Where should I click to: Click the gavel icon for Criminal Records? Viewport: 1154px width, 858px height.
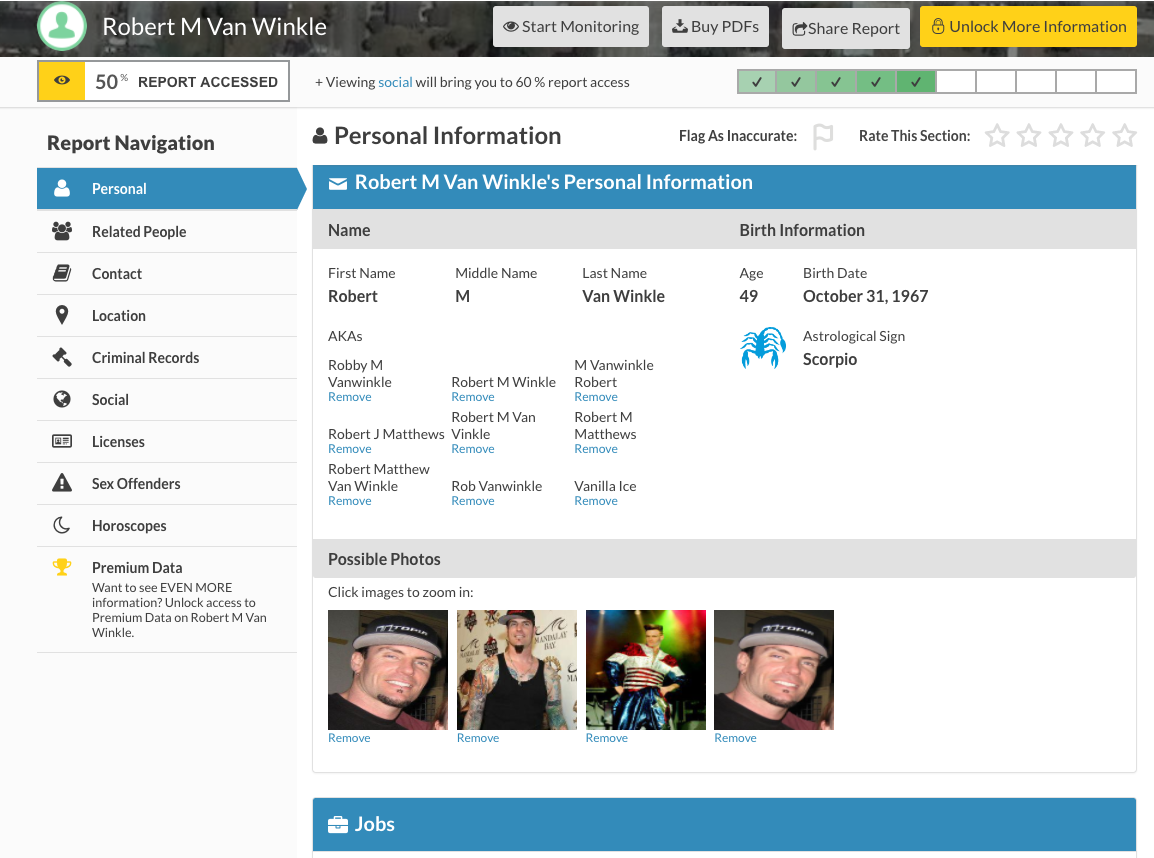62,357
